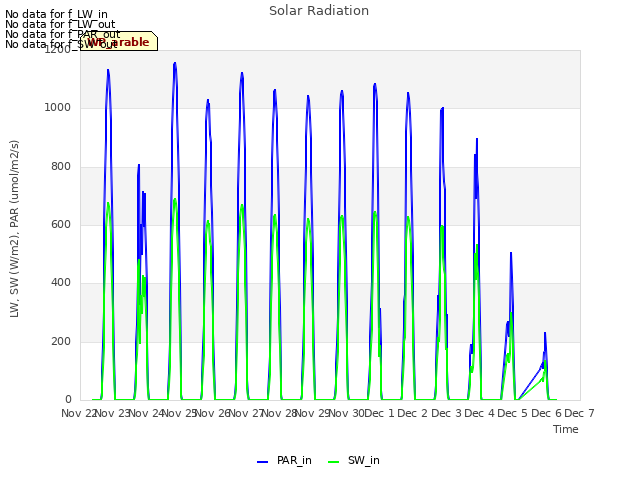Click the Dec 7 x-axis date label
The image size is (640, 480).
[x=579, y=413]
